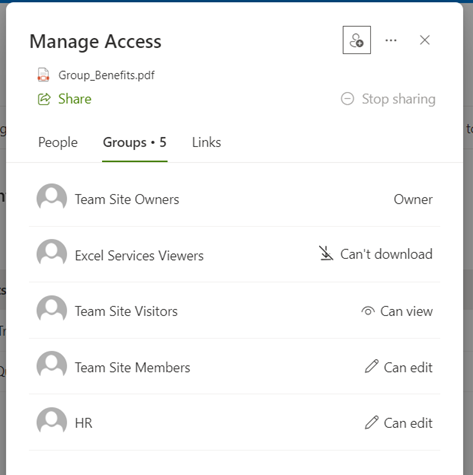Click the Stop sharing minus-circle icon

(347, 99)
